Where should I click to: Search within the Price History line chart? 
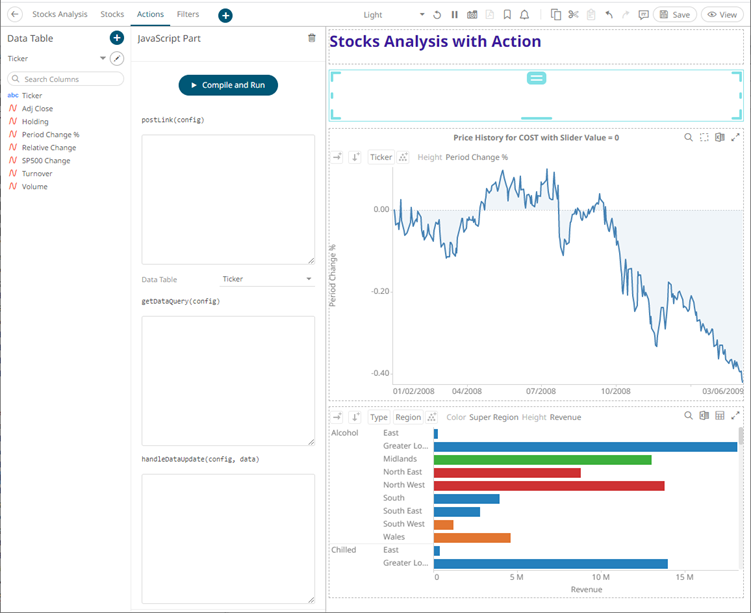point(688,138)
